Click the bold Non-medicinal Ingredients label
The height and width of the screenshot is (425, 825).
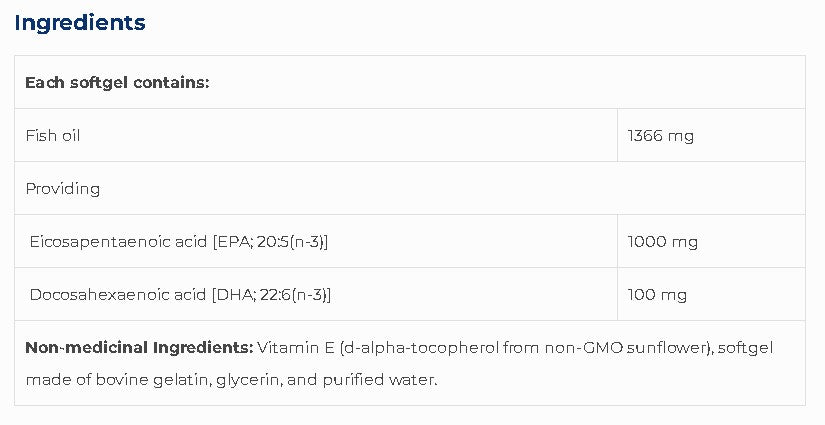coord(139,347)
